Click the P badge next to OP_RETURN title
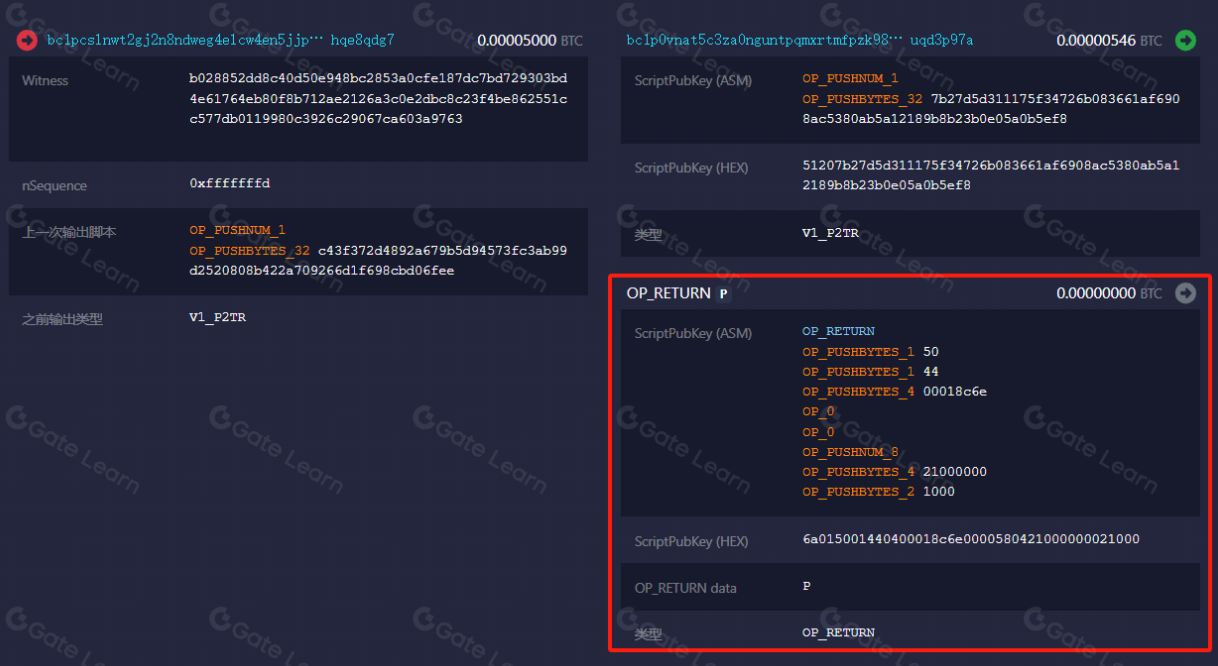Viewport: 1218px width, 666px height. pyautogui.click(x=723, y=294)
